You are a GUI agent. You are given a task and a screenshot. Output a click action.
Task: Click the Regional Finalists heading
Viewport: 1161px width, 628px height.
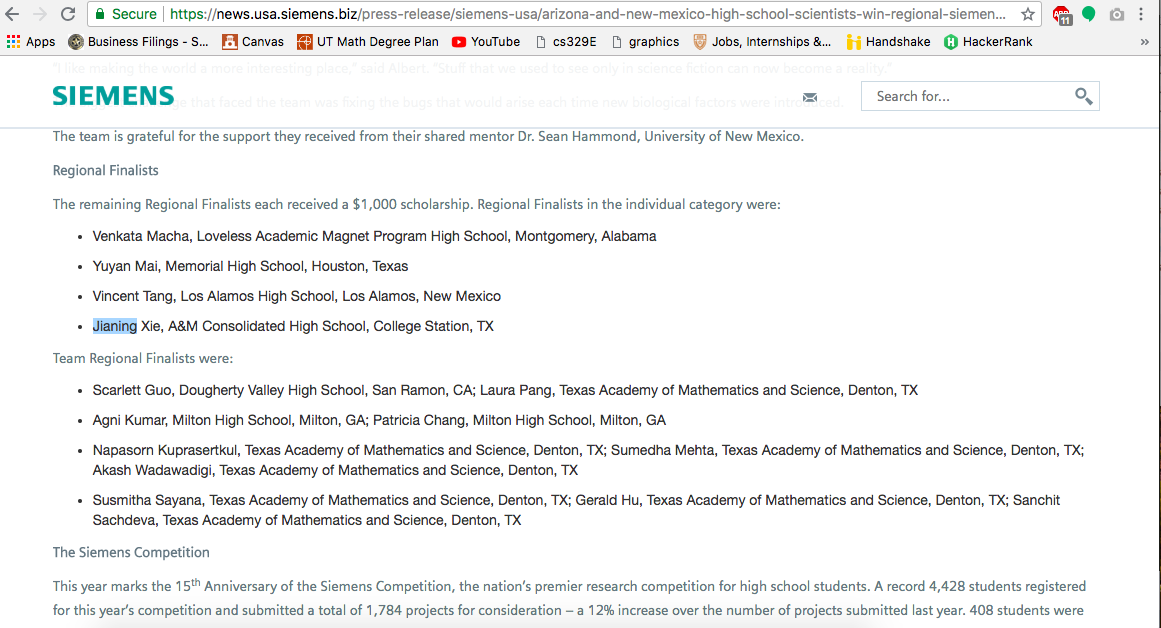[105, 170]
